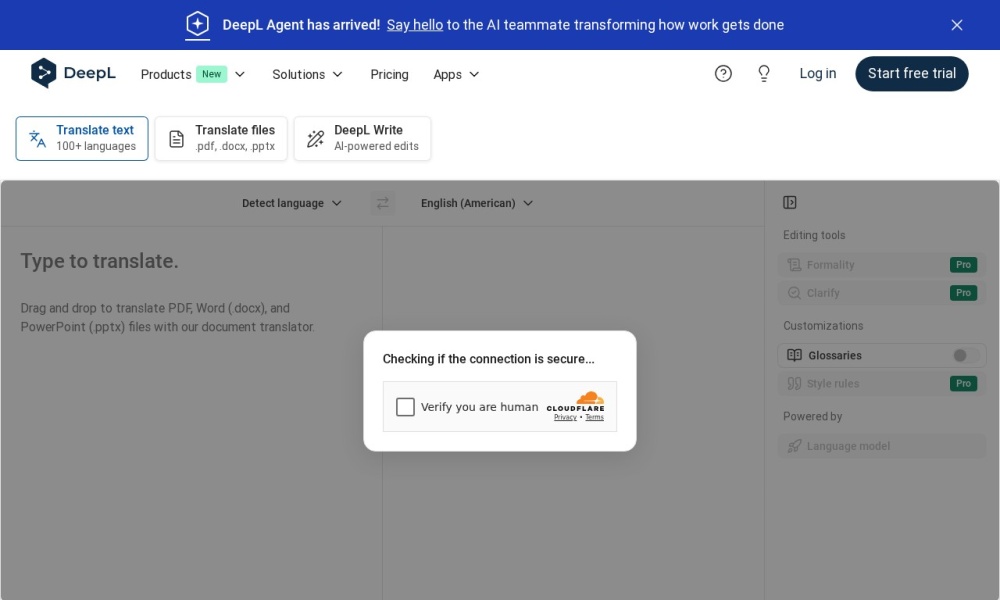Viewport: 1000px width, 600px height.
Task: Collapse the editing tools sidebar panel icon
Action: (x=790, y=202)
